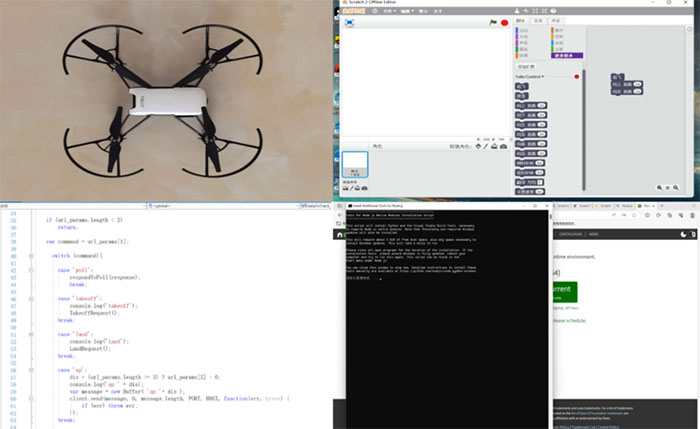Click the green flag to run the project
This screenshot has width=700, height=429.
492,21
